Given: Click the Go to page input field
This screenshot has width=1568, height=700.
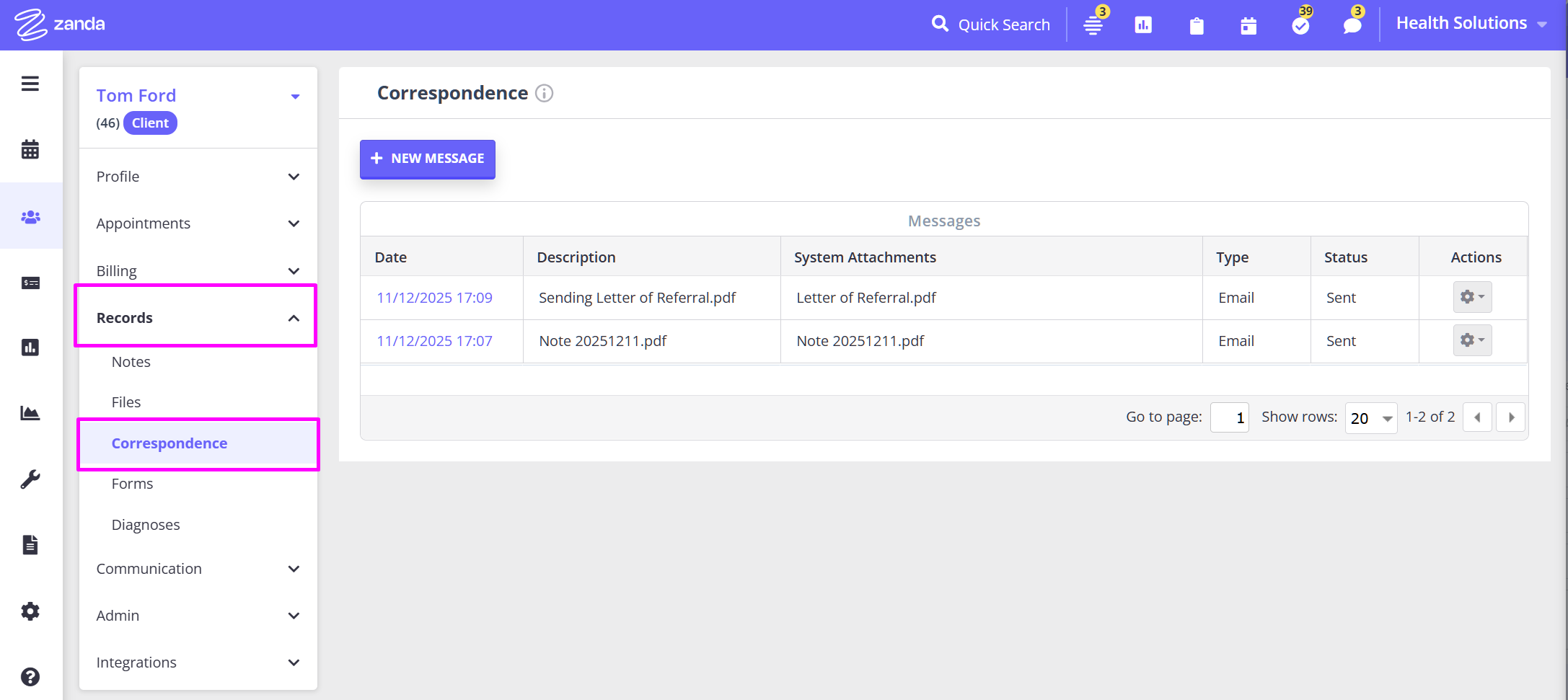Looking at the screenshot, I should 1229,418.
